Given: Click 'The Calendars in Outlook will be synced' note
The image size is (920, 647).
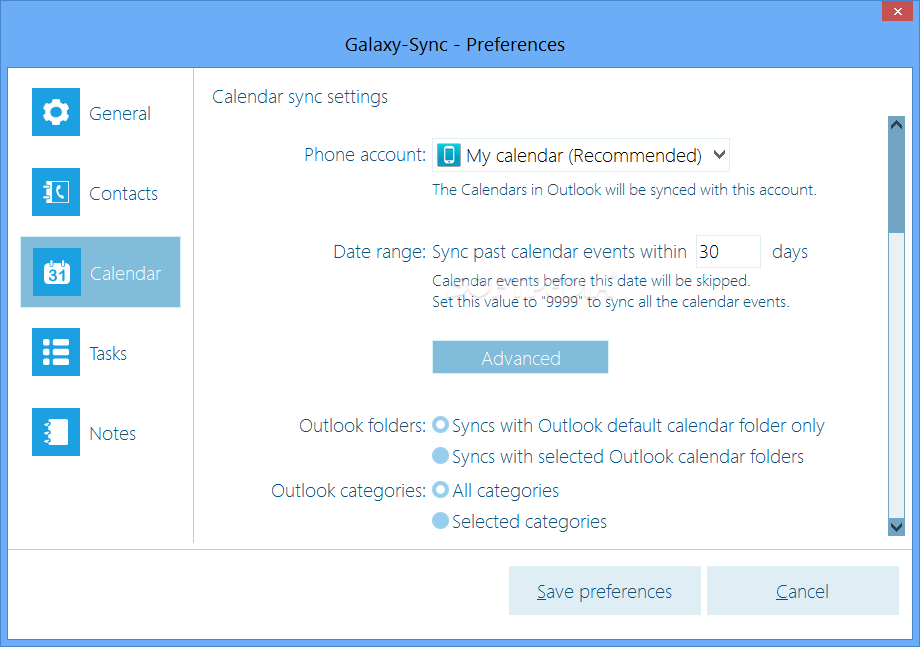Looking at the screenshot, I should click(x=624, y=190).
